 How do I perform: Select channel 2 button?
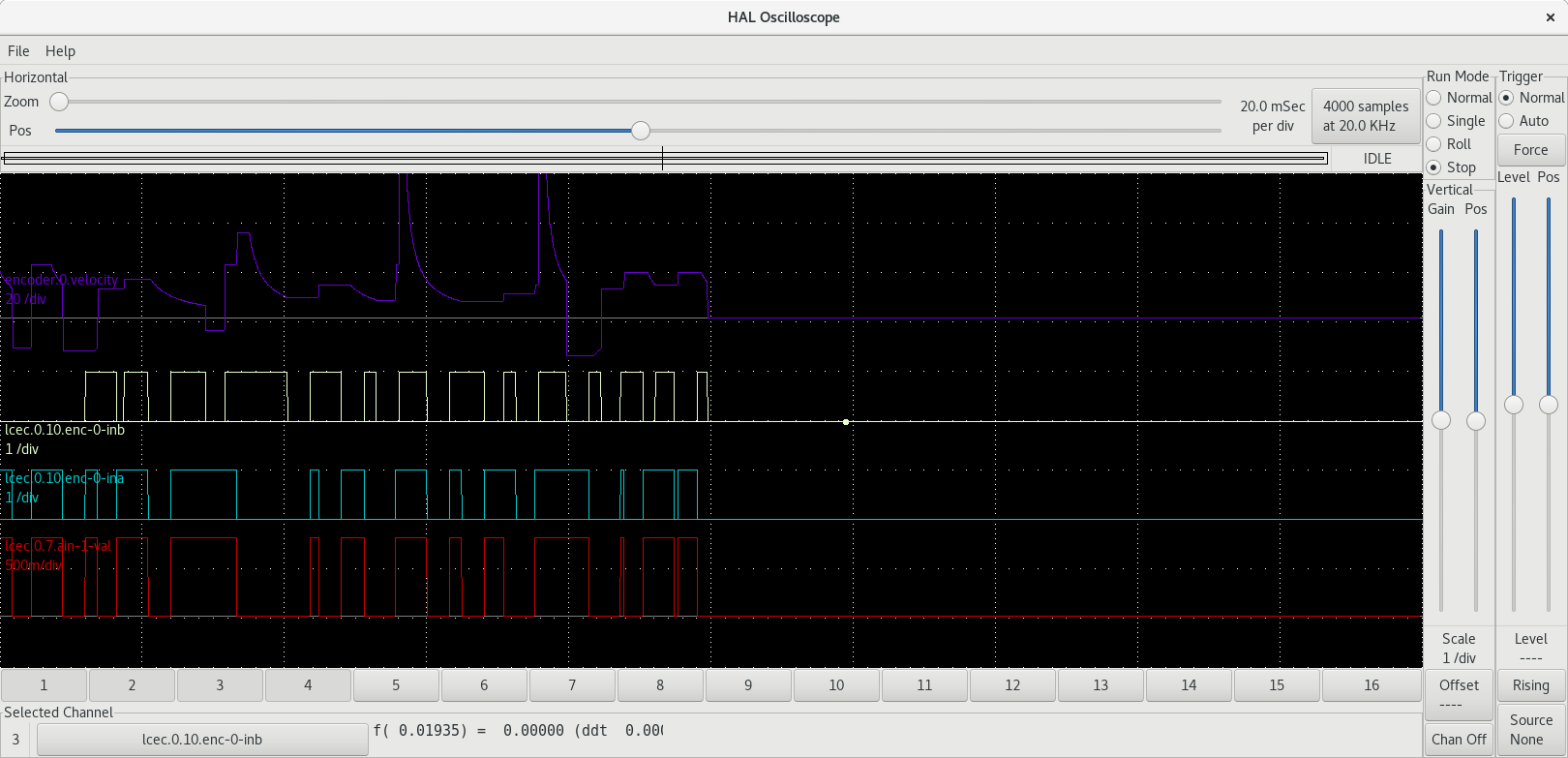coord(132,685)
